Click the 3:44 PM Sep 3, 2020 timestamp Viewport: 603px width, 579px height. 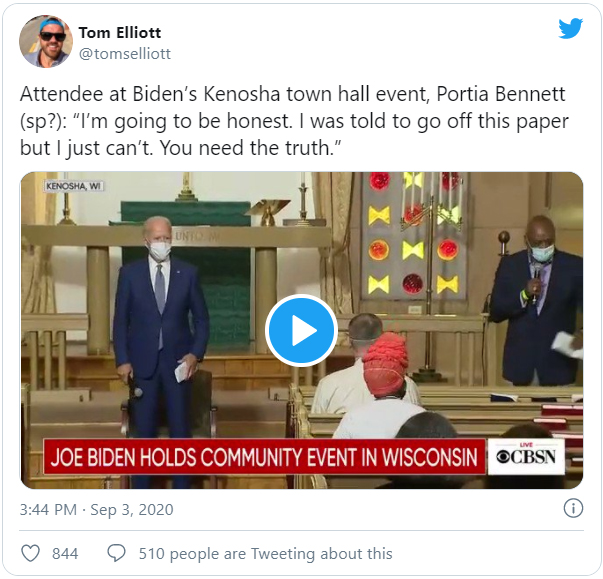tap(97, 510)
